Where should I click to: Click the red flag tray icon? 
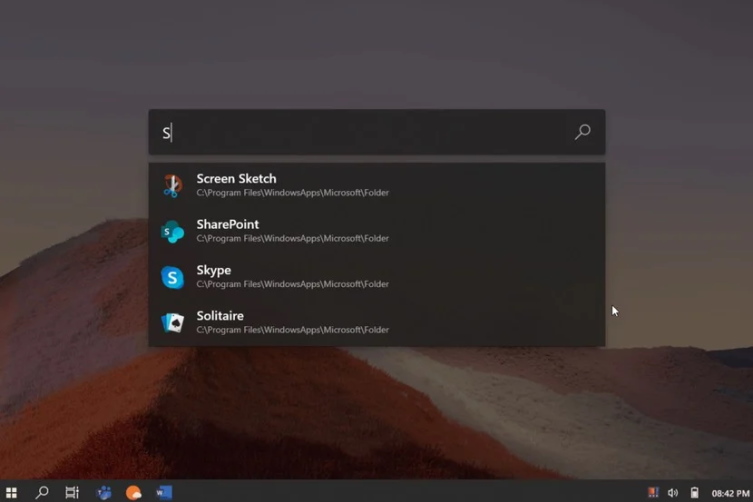[x=653, y=492]
